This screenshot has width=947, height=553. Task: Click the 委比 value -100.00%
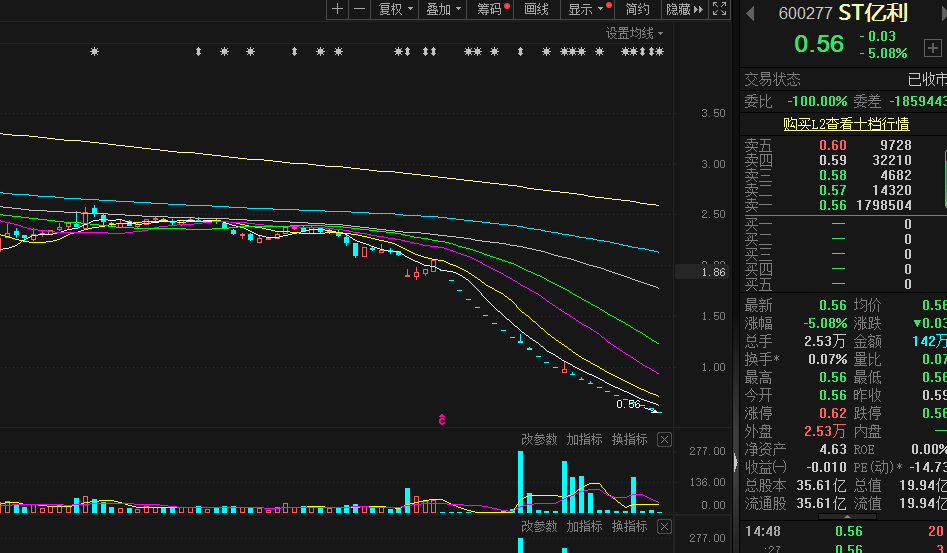[817, 101]
